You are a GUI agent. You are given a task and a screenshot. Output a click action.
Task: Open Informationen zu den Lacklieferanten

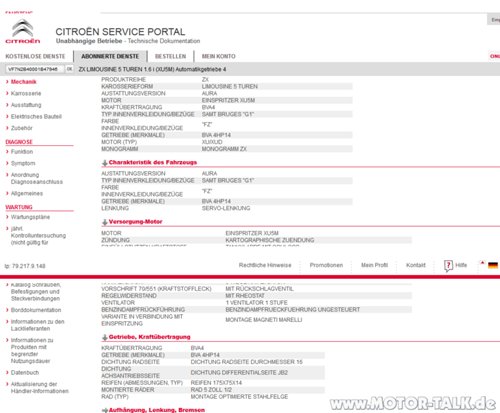[37, 325]
